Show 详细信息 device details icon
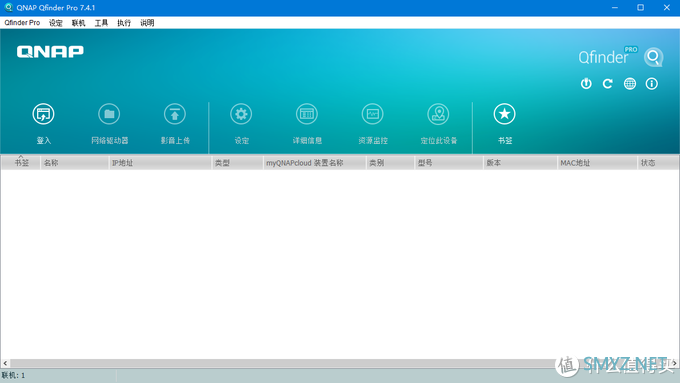This screenshot has height=383, width=680. click(x=307, y=114)
